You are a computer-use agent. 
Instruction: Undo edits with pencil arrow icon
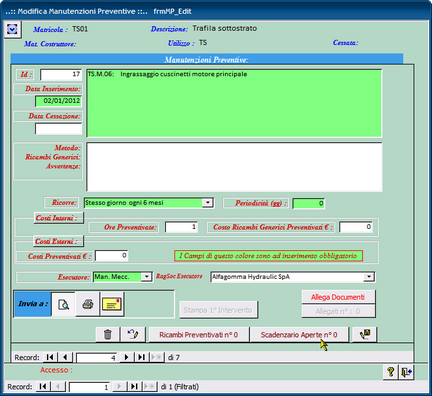133,334
